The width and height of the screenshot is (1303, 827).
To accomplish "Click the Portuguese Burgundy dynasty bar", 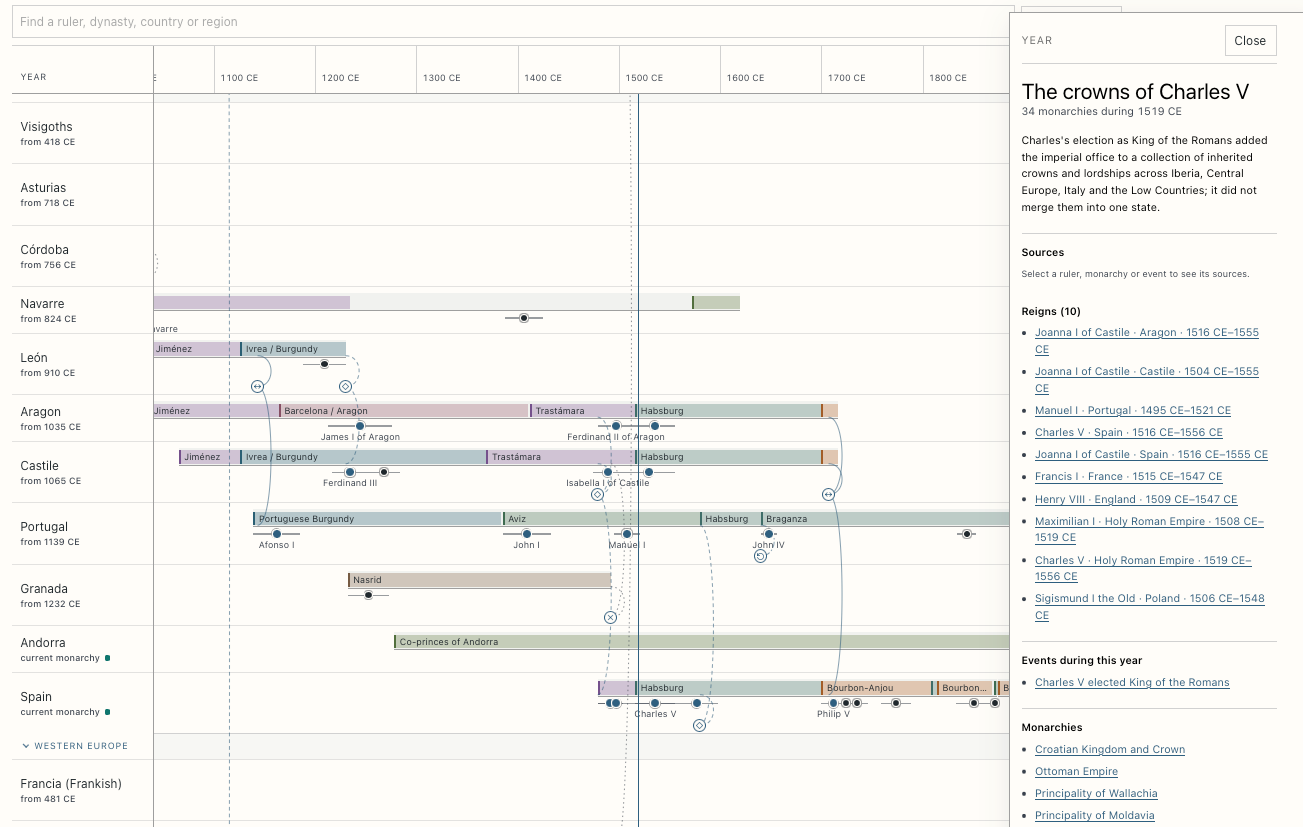I will point(377,519).
